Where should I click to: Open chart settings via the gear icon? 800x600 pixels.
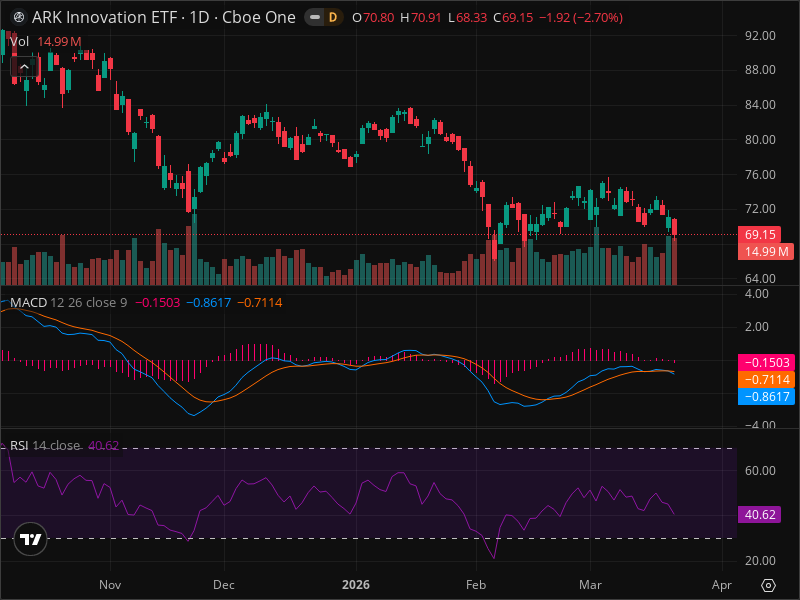pyautogui.click(x=768, y=585)
